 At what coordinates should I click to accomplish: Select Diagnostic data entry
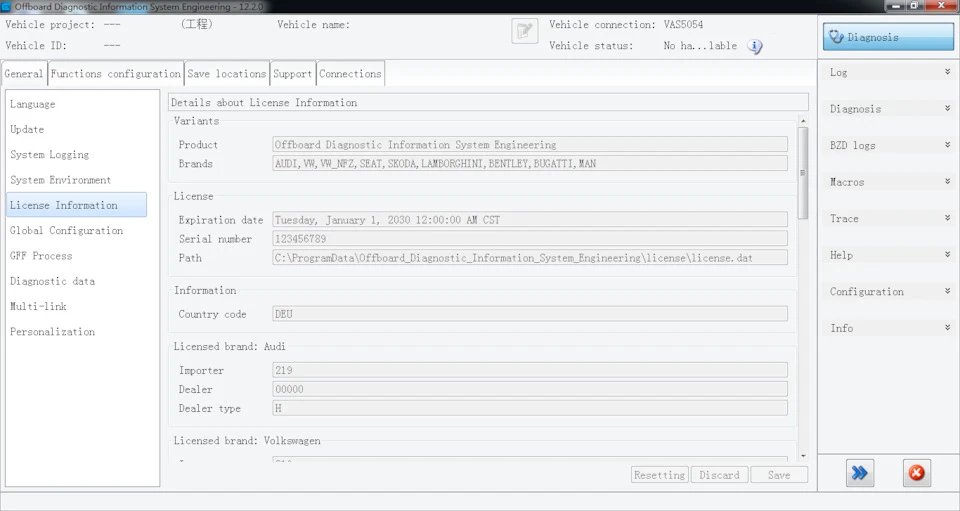[x=52, y=281]
